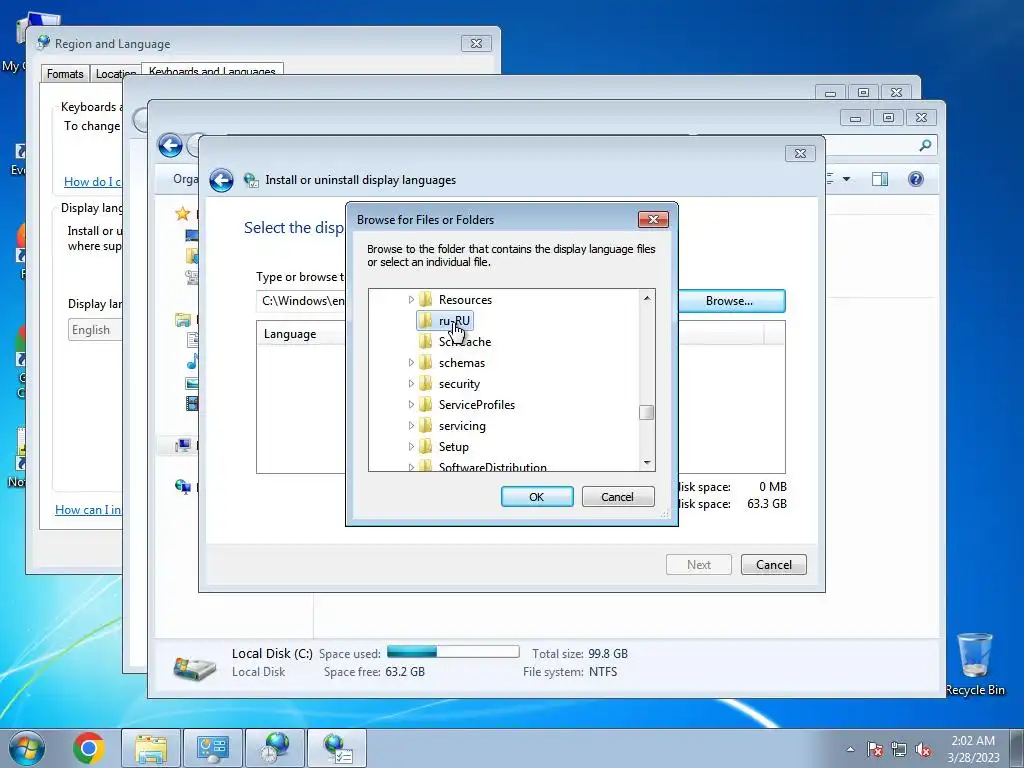Expand the security folder node
The image size is (1024, 768).
[411, 383]
